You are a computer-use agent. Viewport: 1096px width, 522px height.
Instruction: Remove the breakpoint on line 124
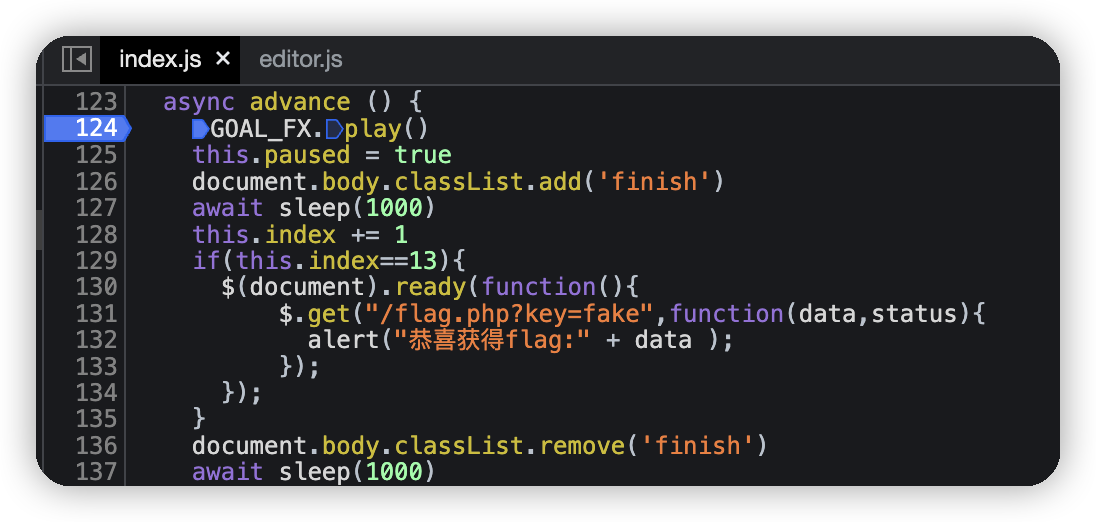(96, 128)
